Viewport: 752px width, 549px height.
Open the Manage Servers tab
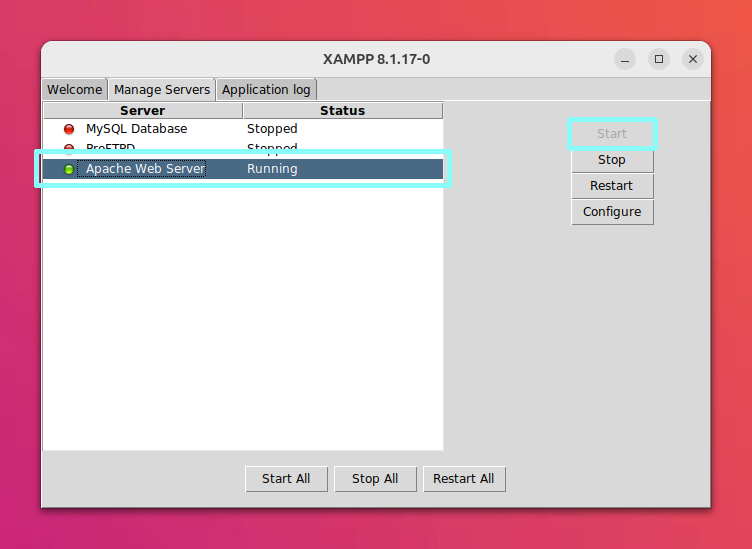[162, 90]
